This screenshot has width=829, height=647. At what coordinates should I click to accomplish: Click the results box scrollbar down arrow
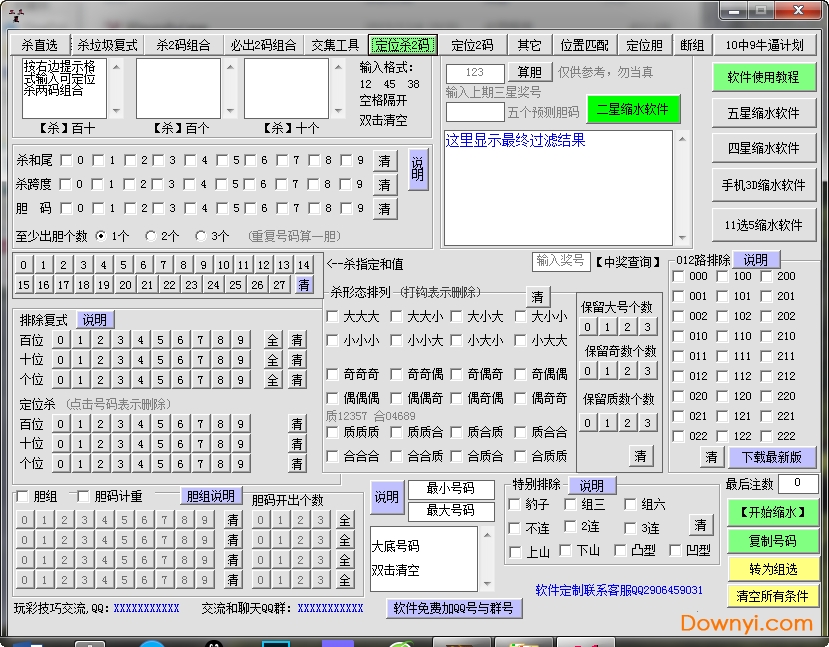(682, 238)
